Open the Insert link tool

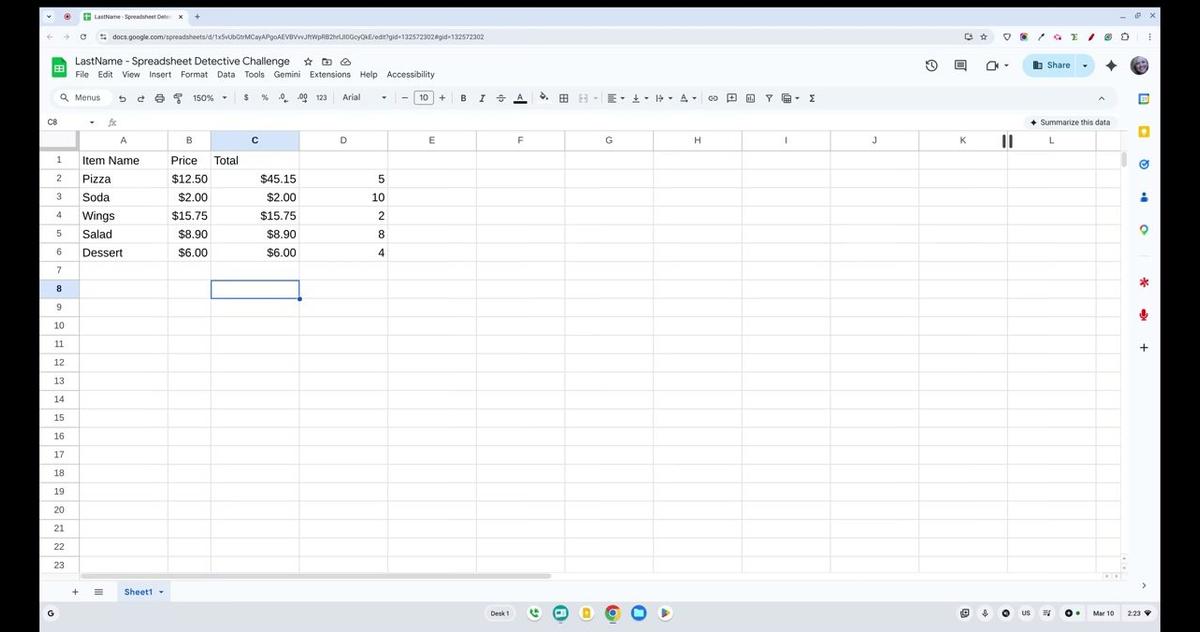coord(713,97)
